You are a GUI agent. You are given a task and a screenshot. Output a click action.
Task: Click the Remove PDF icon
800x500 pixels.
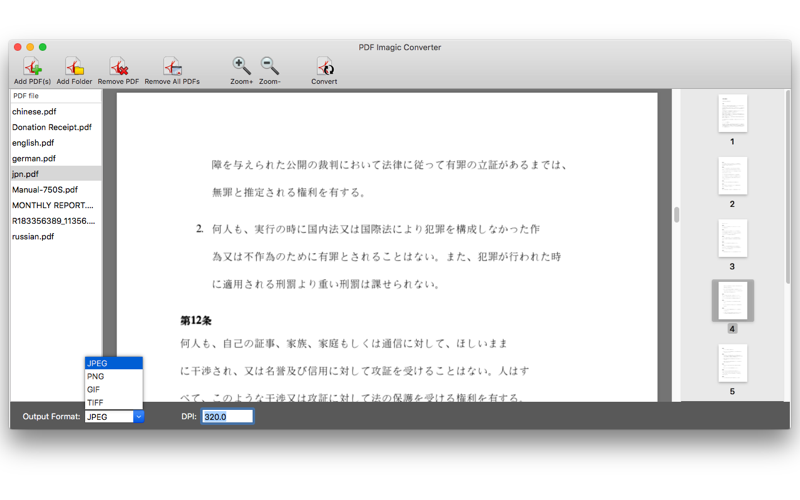point(118,67)
